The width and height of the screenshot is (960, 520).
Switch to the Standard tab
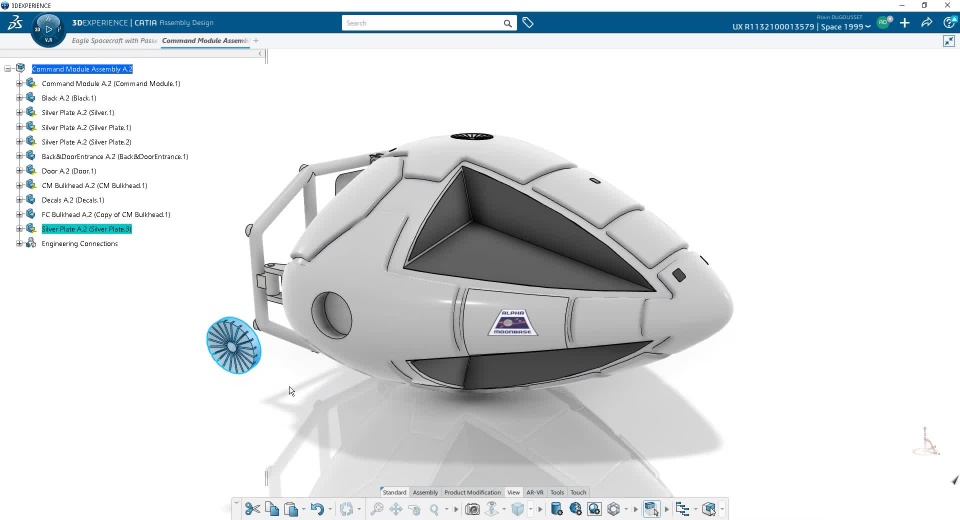tap(394, 492)
